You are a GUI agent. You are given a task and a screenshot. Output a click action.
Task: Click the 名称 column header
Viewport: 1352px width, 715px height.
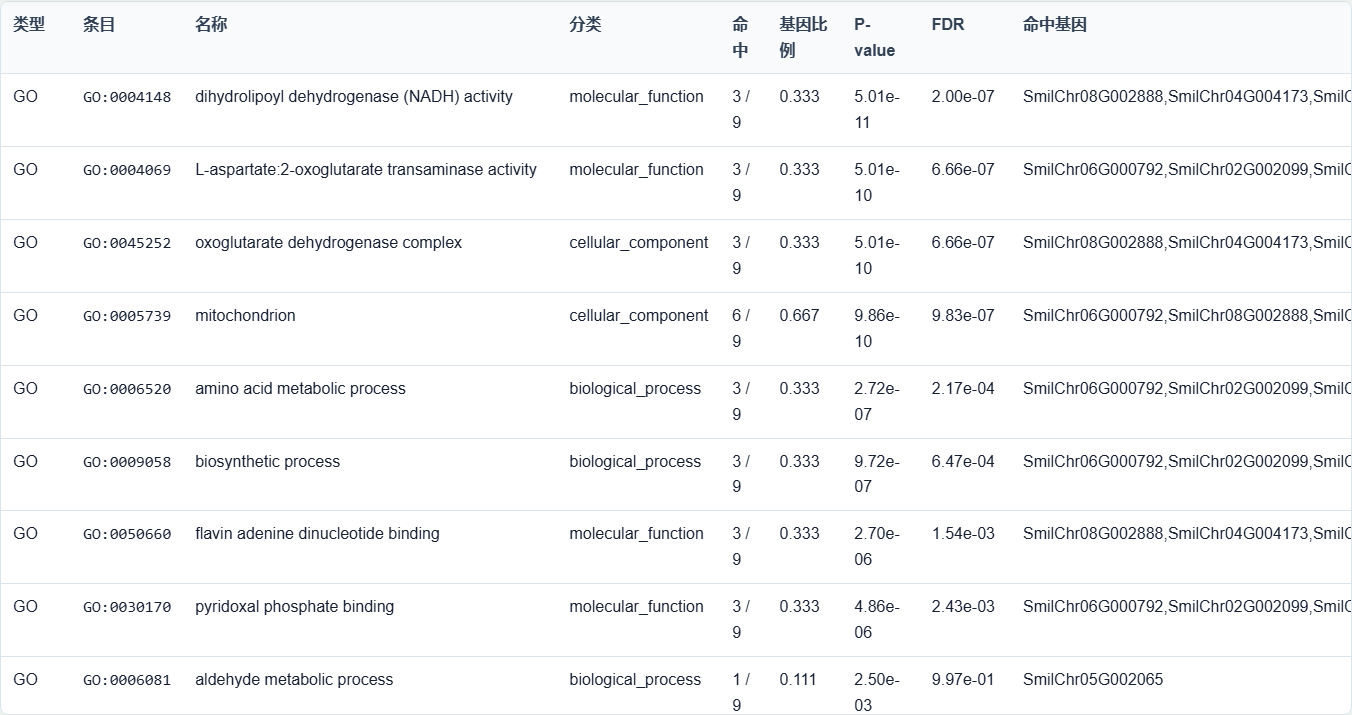pos(211,25)
